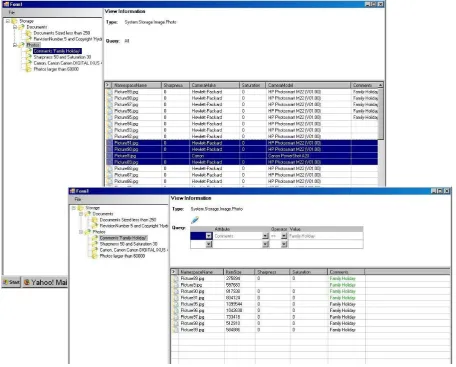Collapse the Photos node in front window tree
The width and height of the screenshot is (456, 367).
point(81,232)
